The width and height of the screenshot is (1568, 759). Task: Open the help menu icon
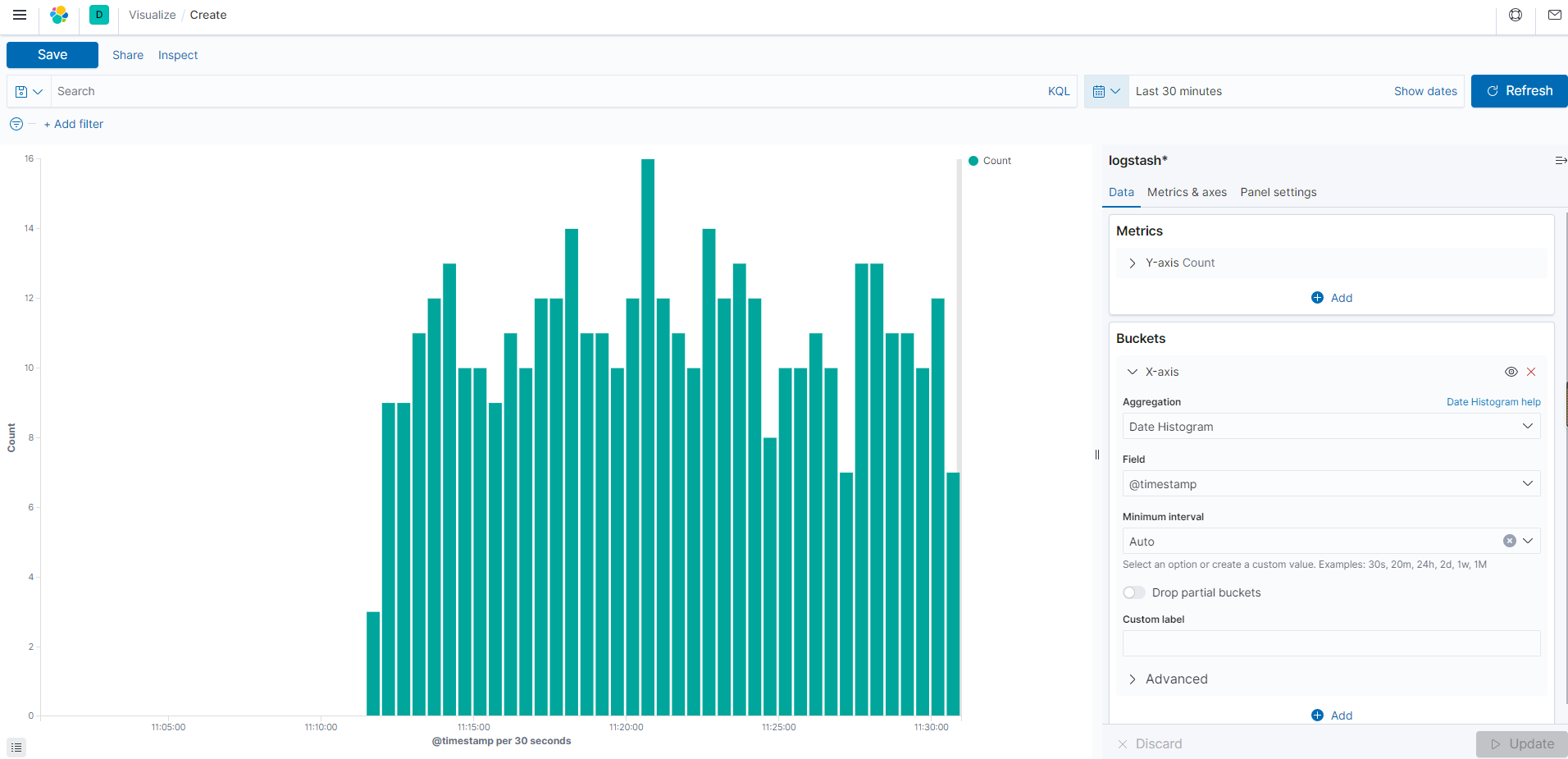1516,15
